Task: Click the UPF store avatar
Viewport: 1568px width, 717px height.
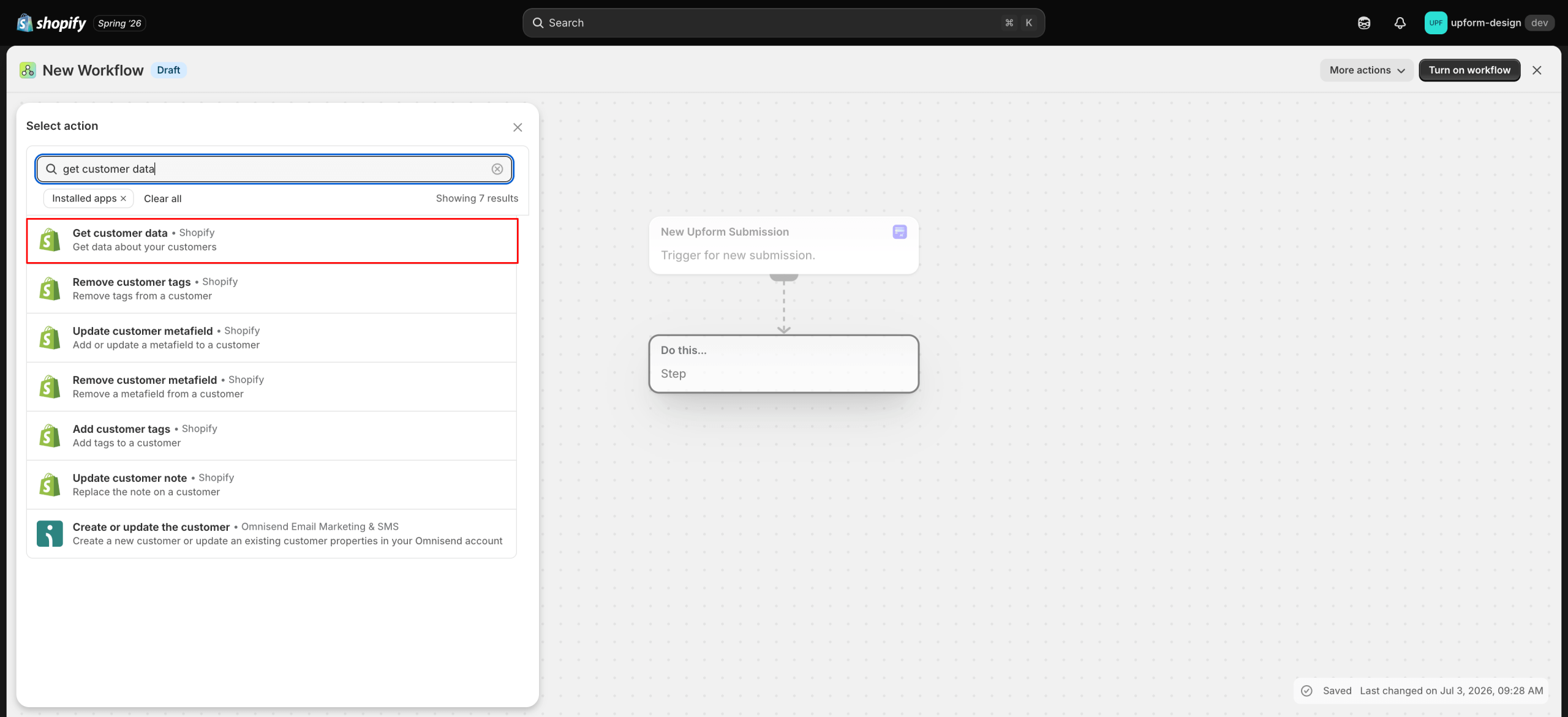Action: pos(1436,23)
